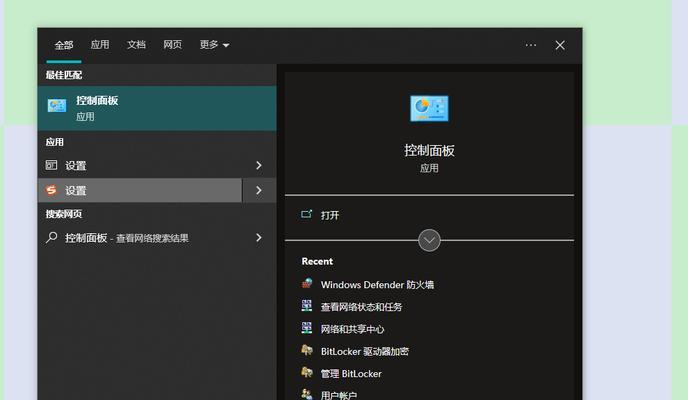Open 用户帐户 recent item
Screen dimensions: 688x400
coord(338,395)
